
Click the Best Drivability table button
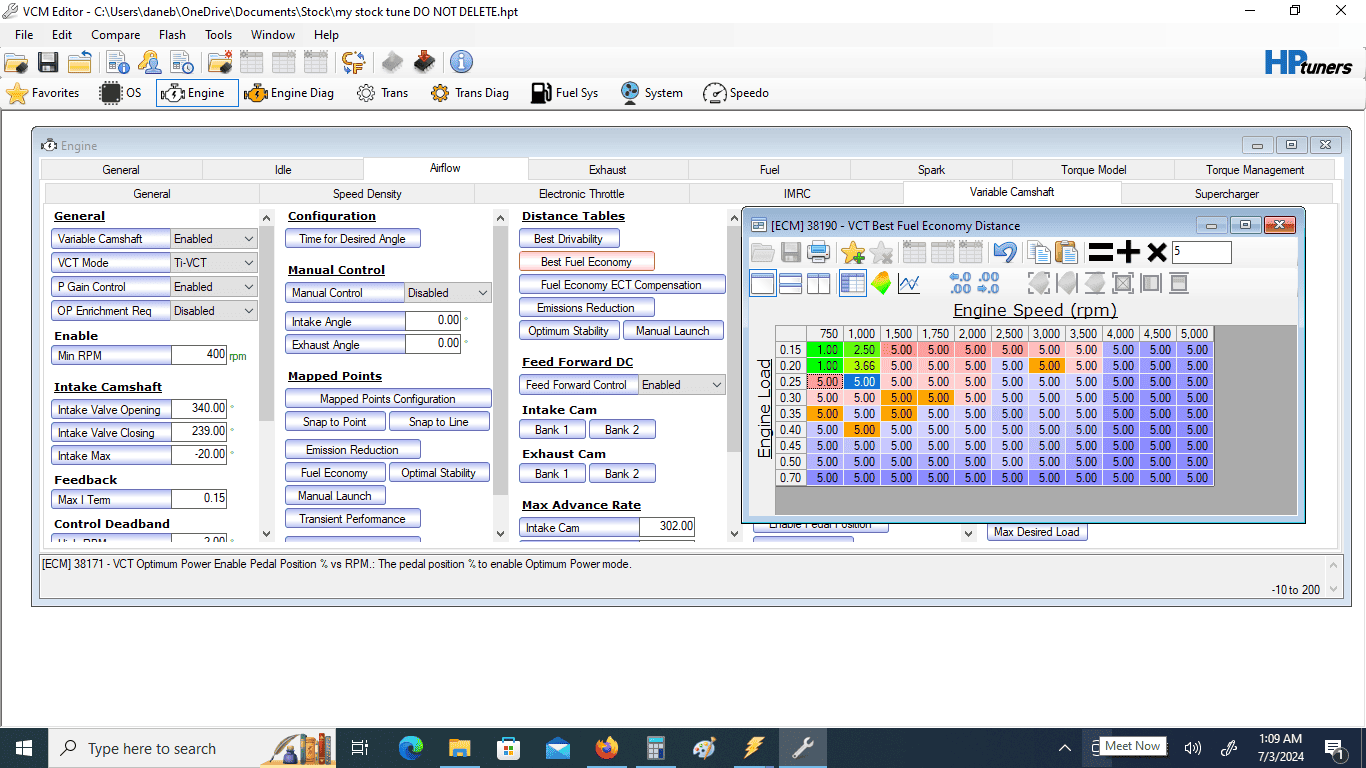click(569, 239)
